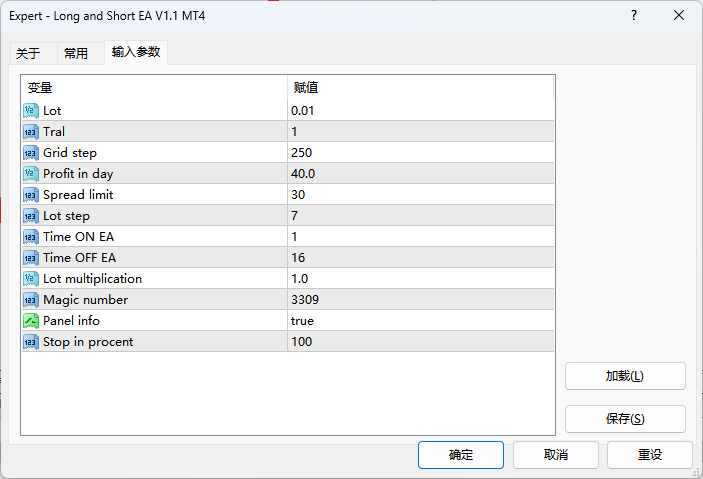Select the Time OFF EA value 16
Viewport: 703px width, 479px height.
pyautogui.click(x=421, y=258)
